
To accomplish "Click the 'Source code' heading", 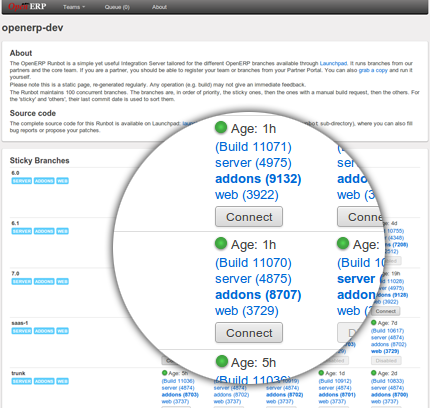I will pyautogui.click(x=33, y=113).
